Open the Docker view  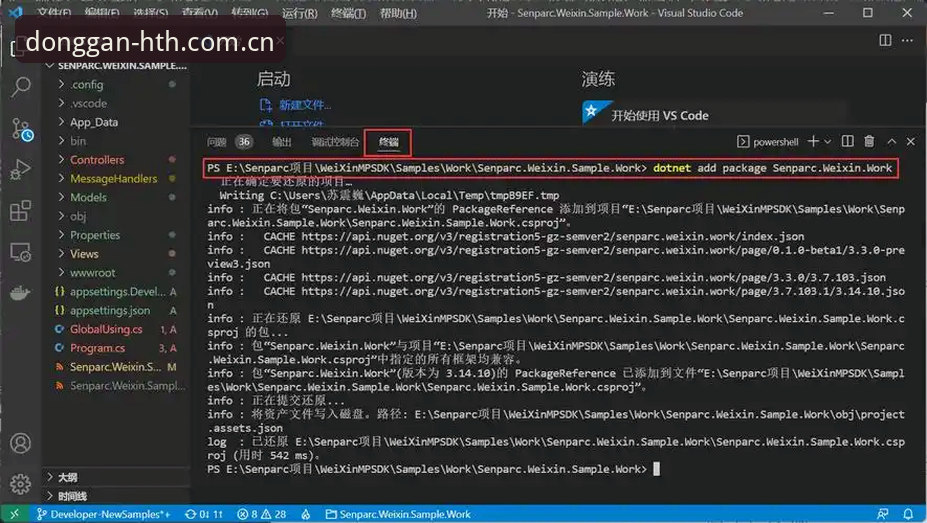(20, 294)
